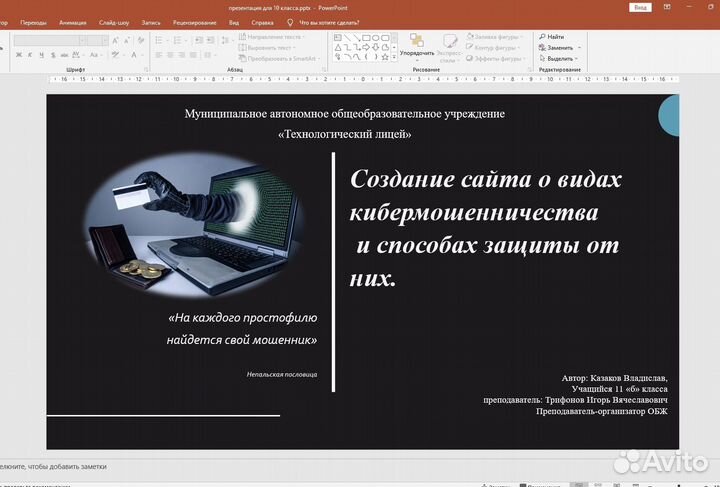Open the Справка tab
This screenshot has width=720, height=487.
pyautogui.click(x=262, y=22)
